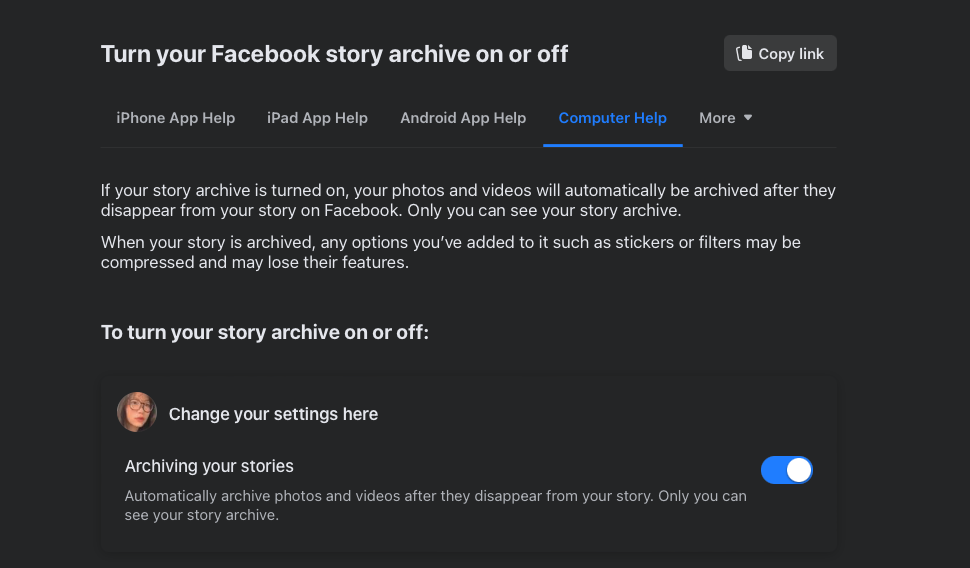The height and width of the screenshot is (568, 970).
Task: Click the paragraph starting If your story archive
Action: coord(468,200)
